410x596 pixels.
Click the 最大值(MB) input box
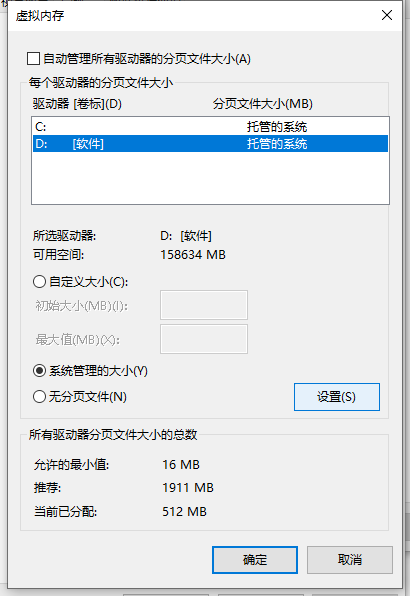coord(204,339)
